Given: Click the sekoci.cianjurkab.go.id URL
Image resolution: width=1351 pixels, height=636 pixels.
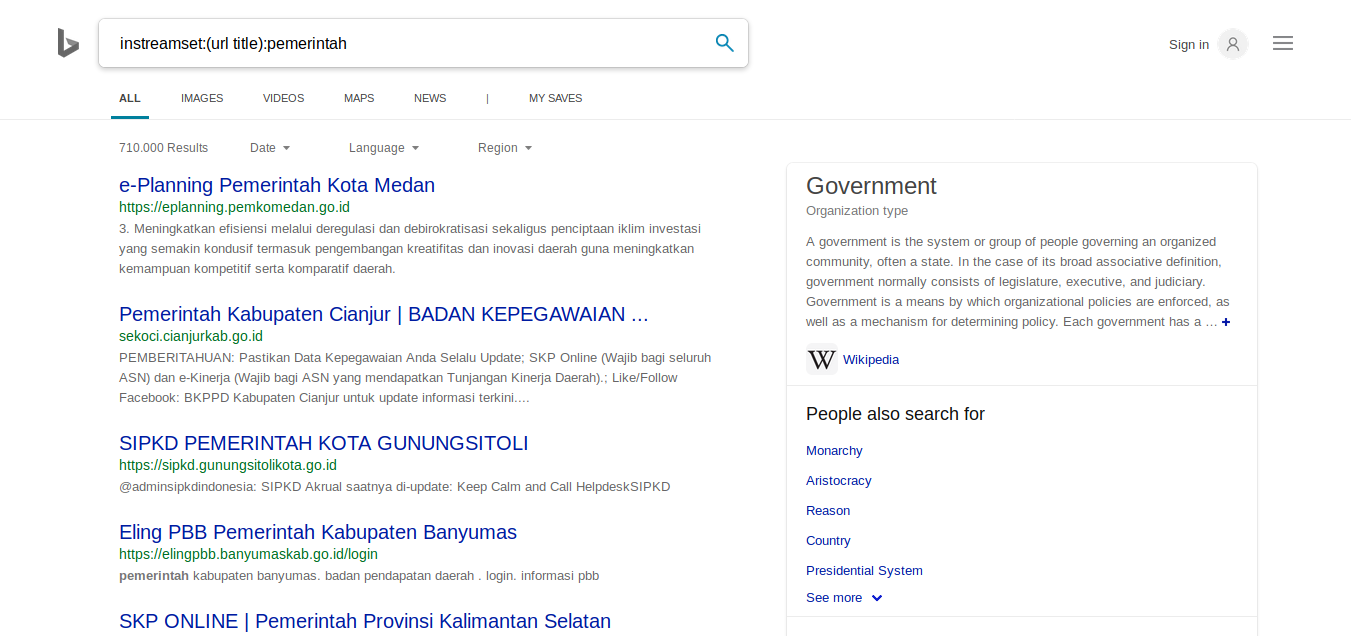Looking at the screenshot, I should [191, 337].
